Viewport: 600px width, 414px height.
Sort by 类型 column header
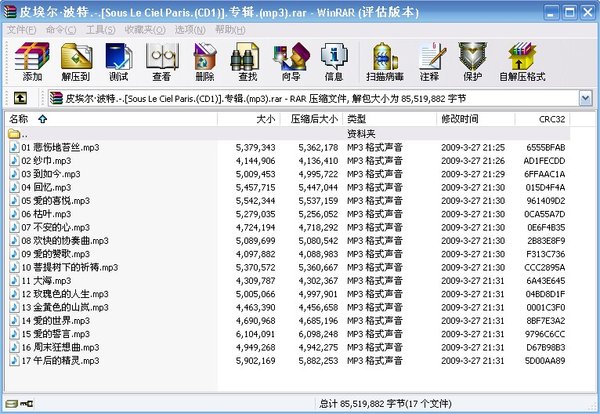389,119
